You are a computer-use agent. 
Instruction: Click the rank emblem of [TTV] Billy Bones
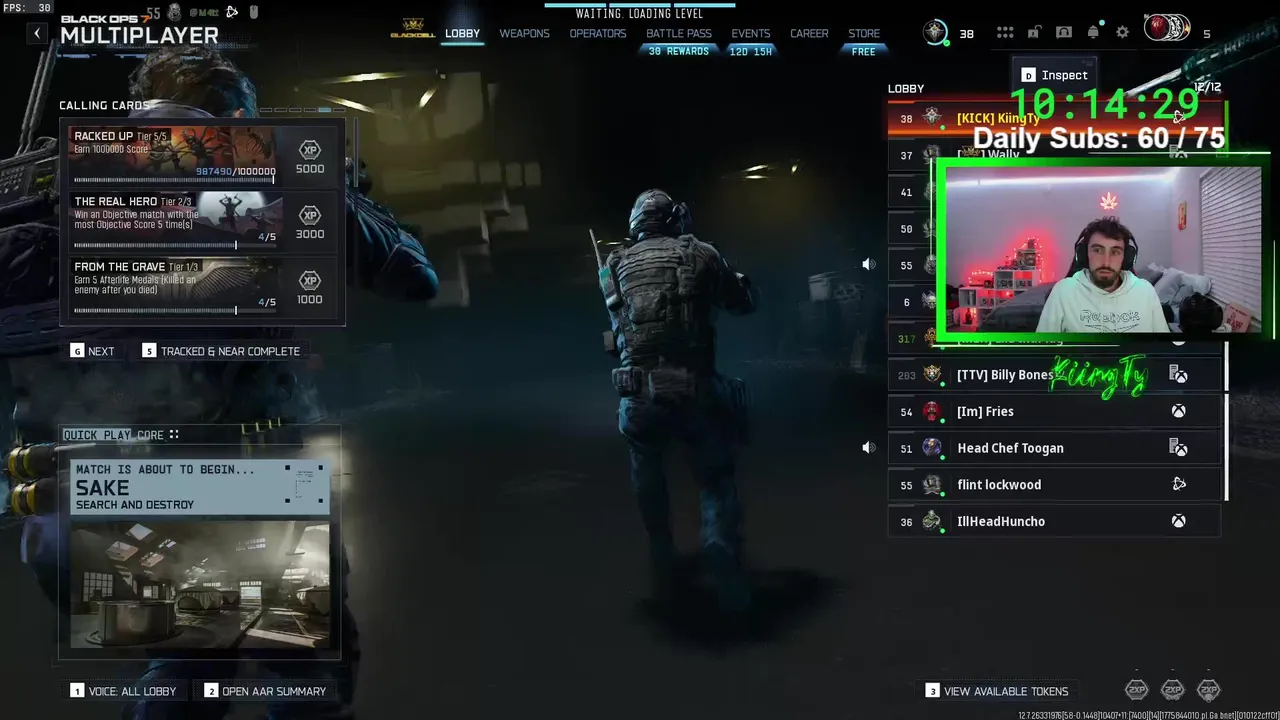pyautogui.click(x=932, y=375)
